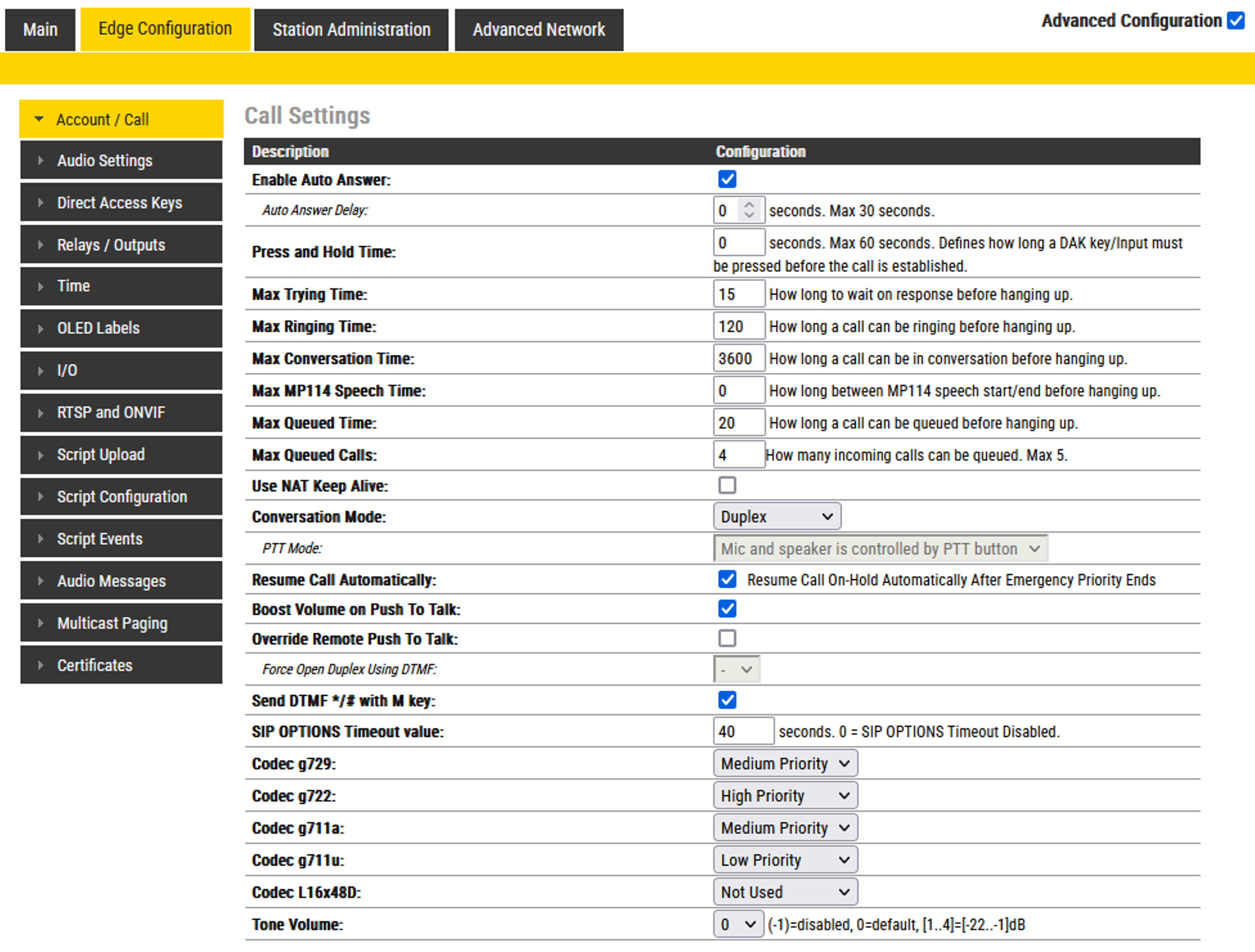Expand Audio Settings sidebar arrow
This screenshot has width=1255, height=952.
[40, 161]
